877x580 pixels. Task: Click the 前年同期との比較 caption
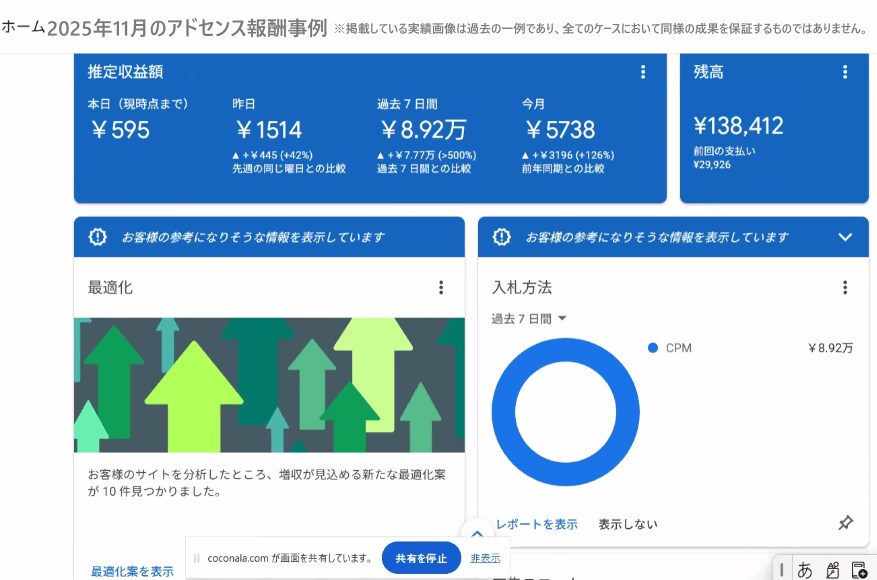(563, 168)
